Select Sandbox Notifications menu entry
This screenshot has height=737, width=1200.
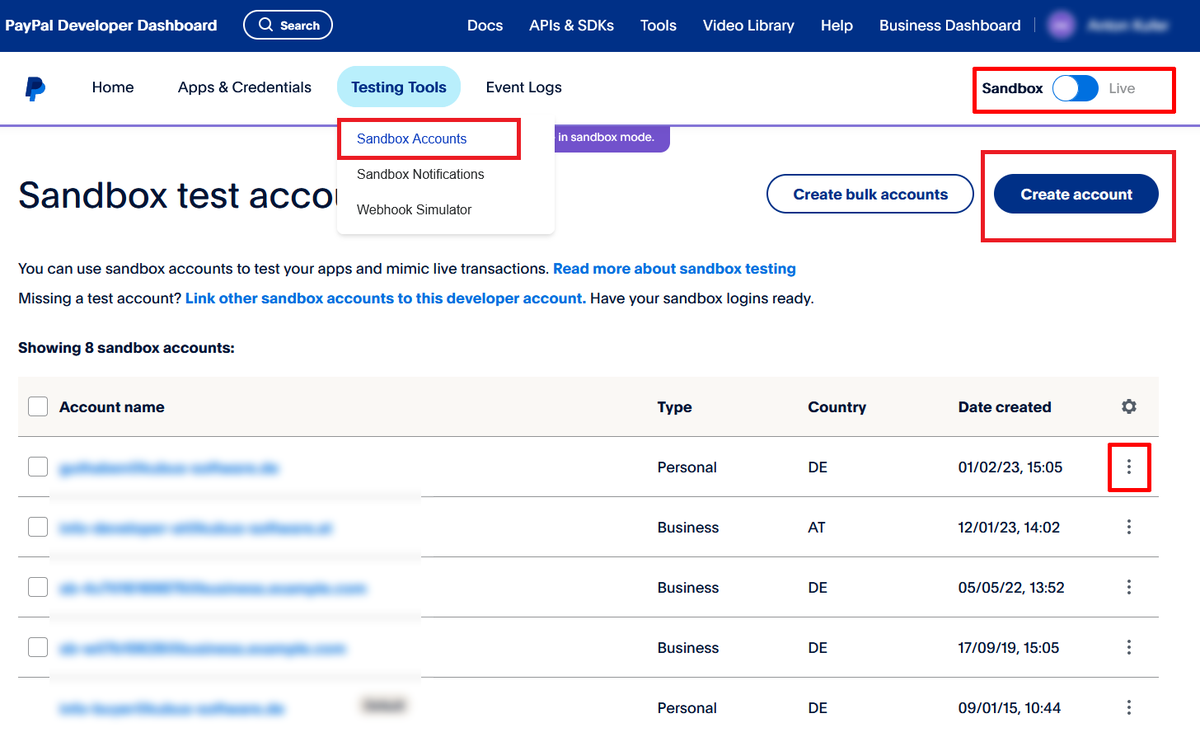pos(420,174)
